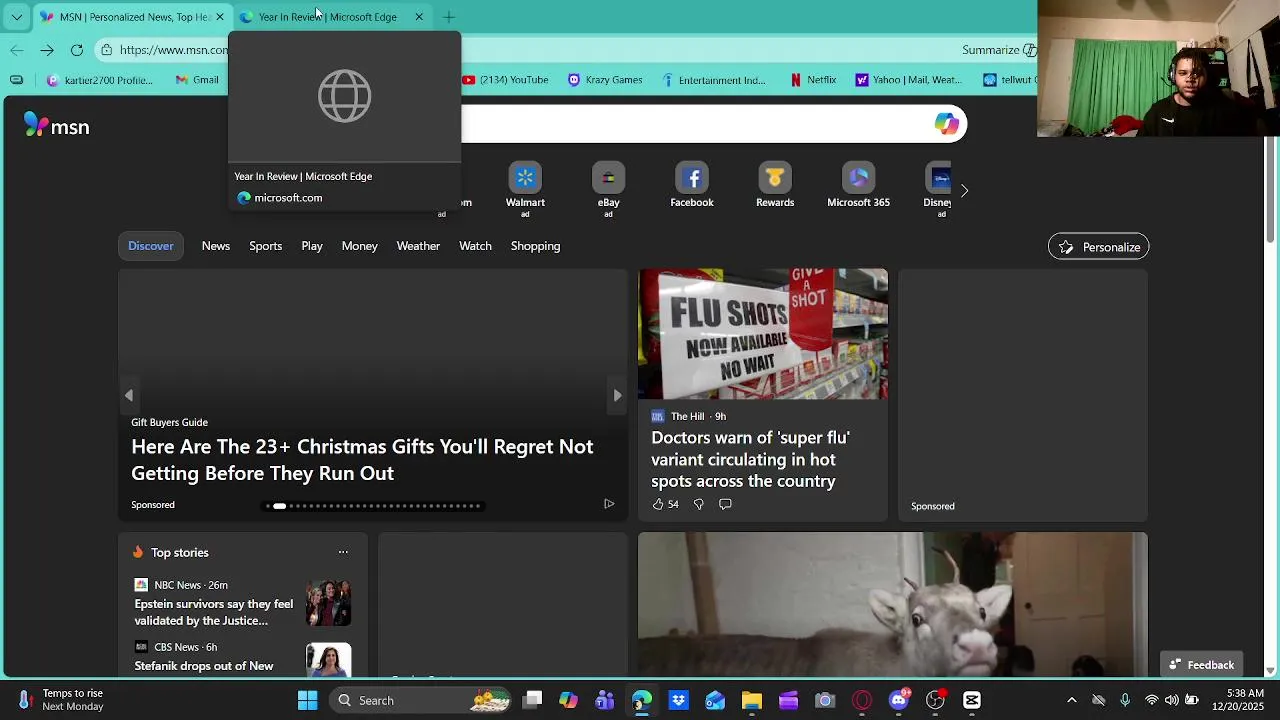Go to next carousel slide arrow
The image size is (1280, 720).
tap(617, 395)
